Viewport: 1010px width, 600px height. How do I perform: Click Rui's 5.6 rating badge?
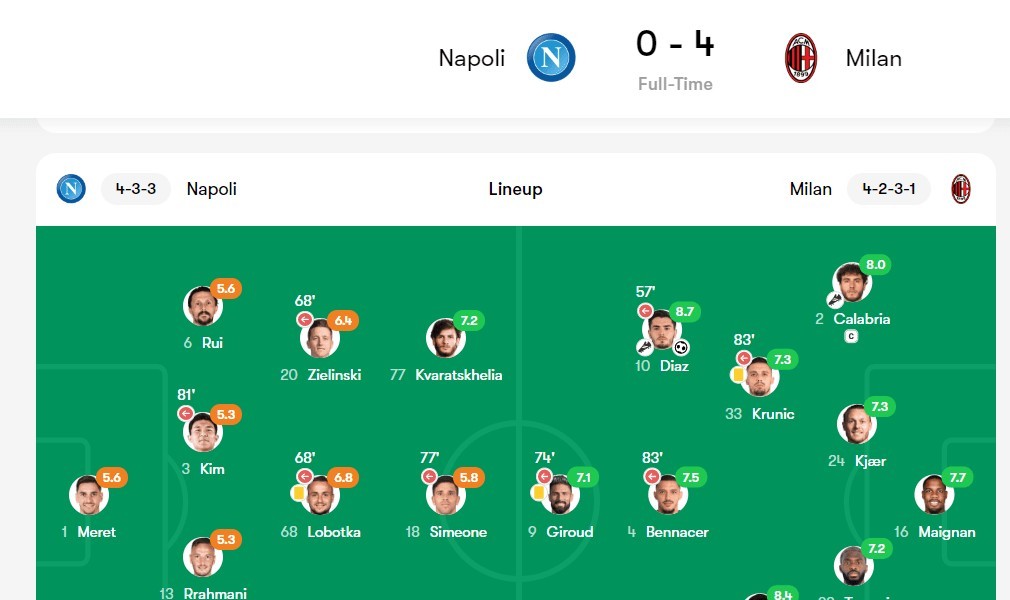click(226, 289)
